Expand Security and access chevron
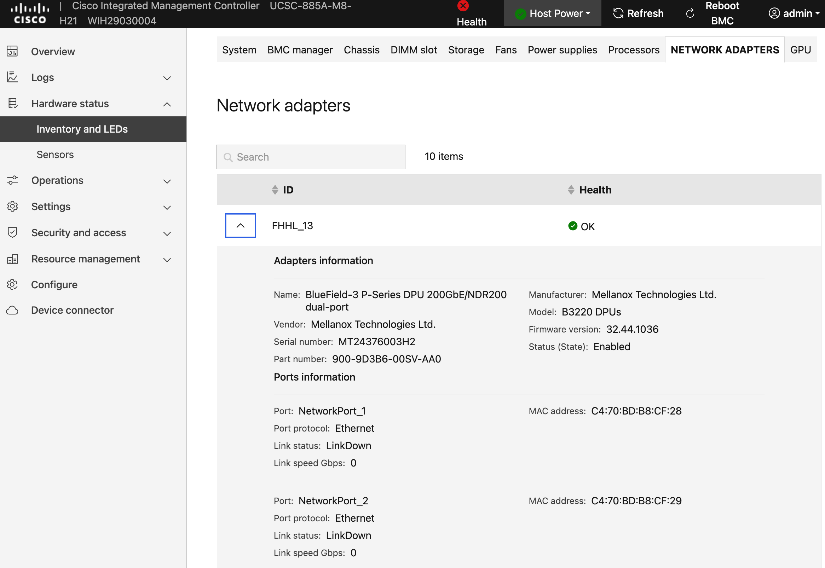Viewport: 825px width, 568px height. pyautogui.click(x=167, y=233)
